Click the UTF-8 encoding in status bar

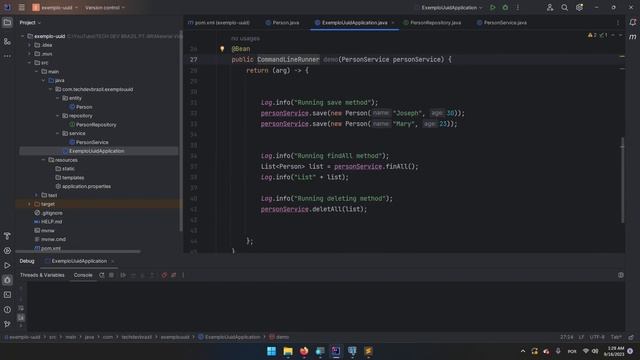point(597,337)
